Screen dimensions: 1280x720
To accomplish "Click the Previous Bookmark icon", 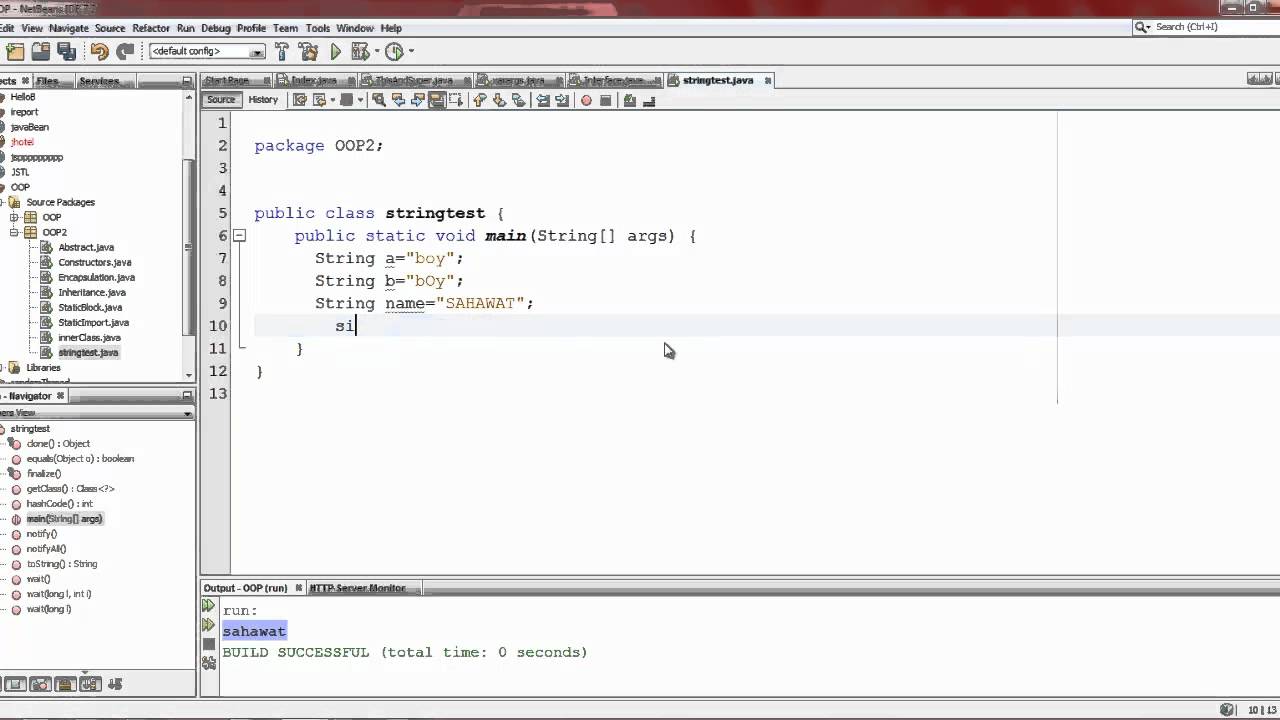I will pos(479,100).
